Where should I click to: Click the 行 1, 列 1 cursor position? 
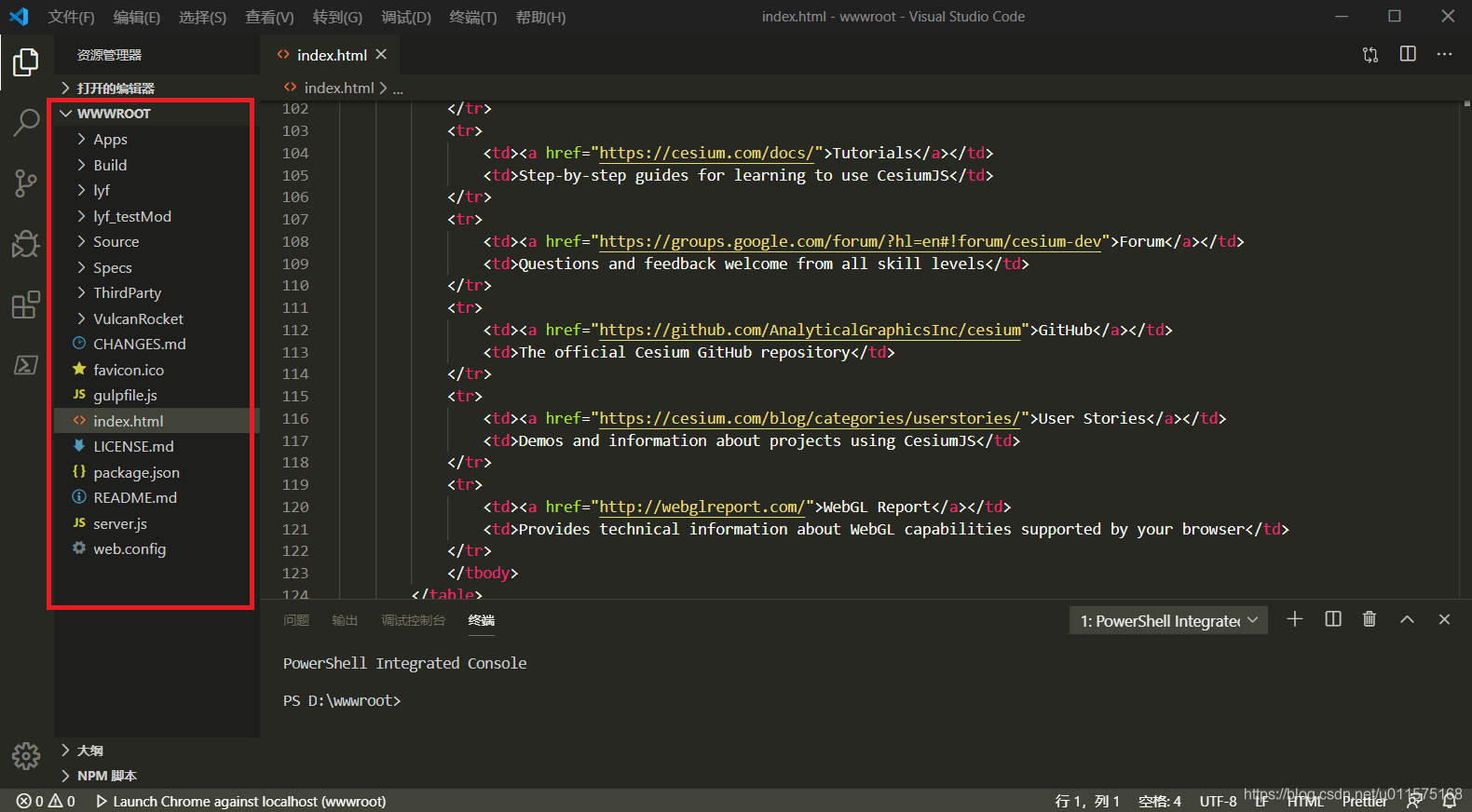(x=1087, y=801)
